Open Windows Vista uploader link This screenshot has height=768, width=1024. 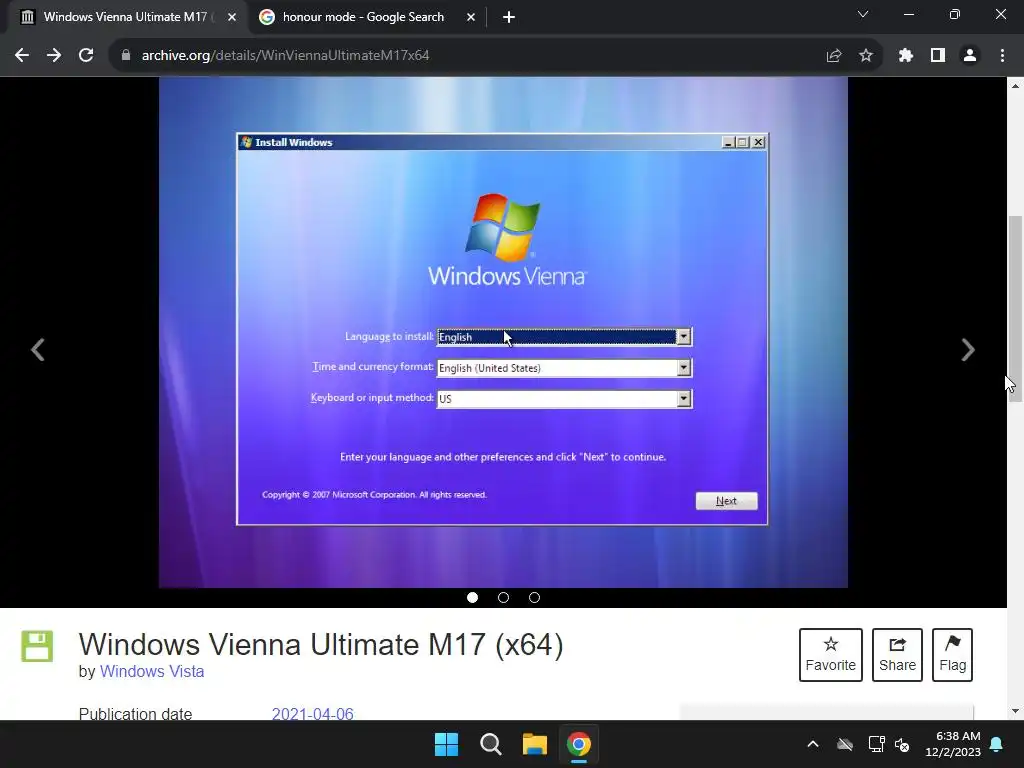[x=152, y=671]
